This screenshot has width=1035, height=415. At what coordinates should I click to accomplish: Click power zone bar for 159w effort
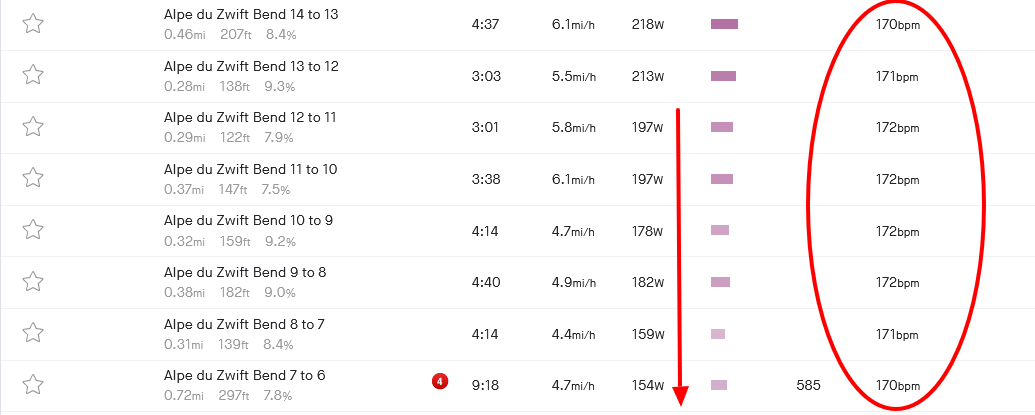point(718,333)
